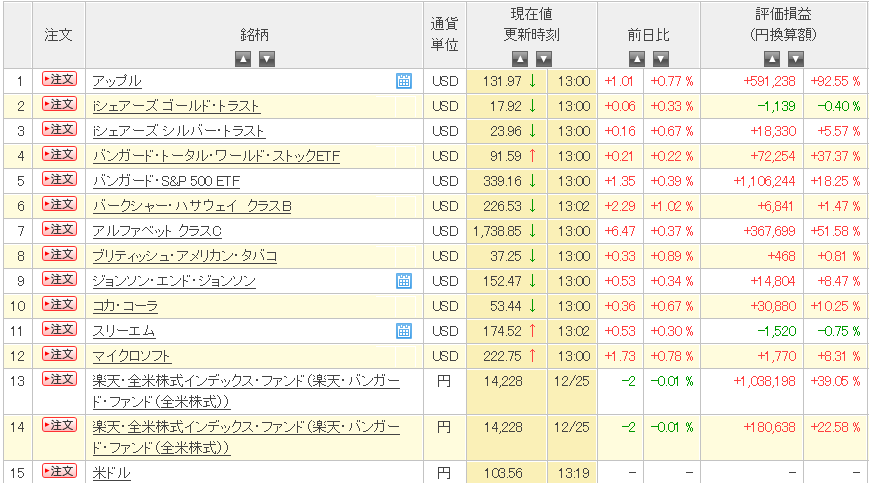The image size is (870, 484).
Task: Click 注文 for ジョンソン・エンド・ジョンソン
Action: pos(59,279)
